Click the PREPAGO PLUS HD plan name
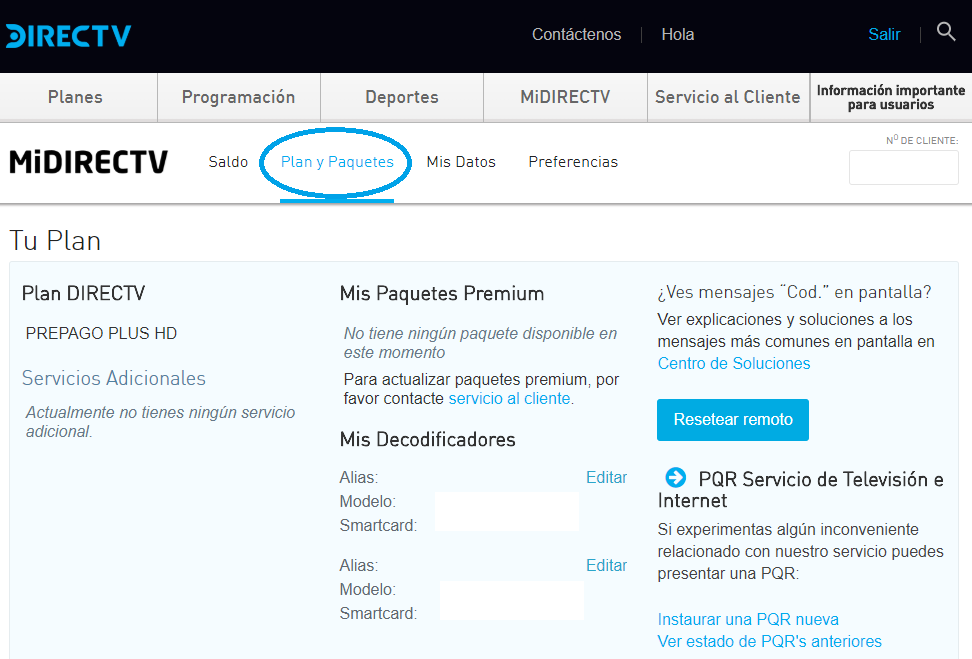 101,333
